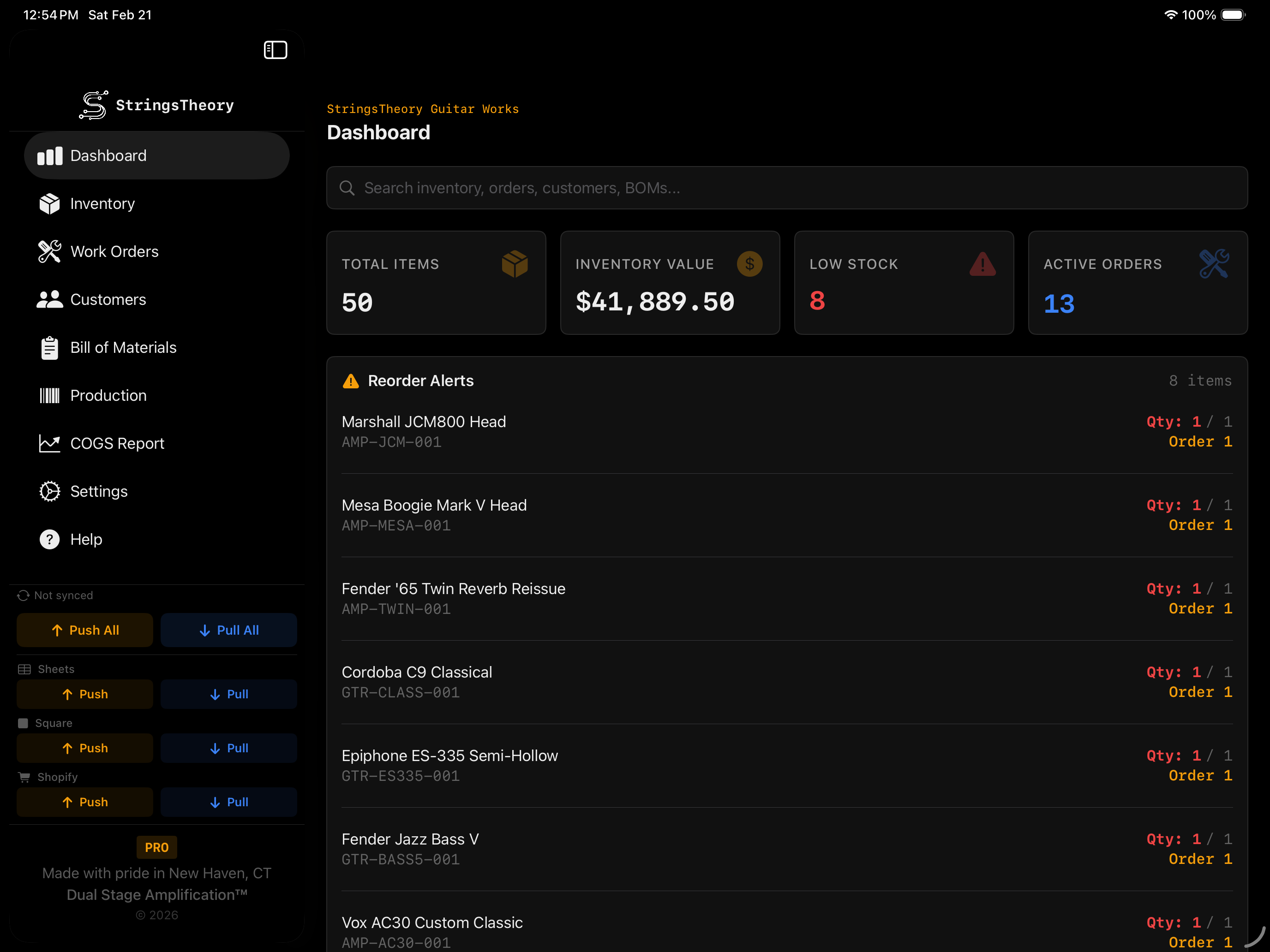
Task: Push data to Sheets
Action: pos(84,694)
